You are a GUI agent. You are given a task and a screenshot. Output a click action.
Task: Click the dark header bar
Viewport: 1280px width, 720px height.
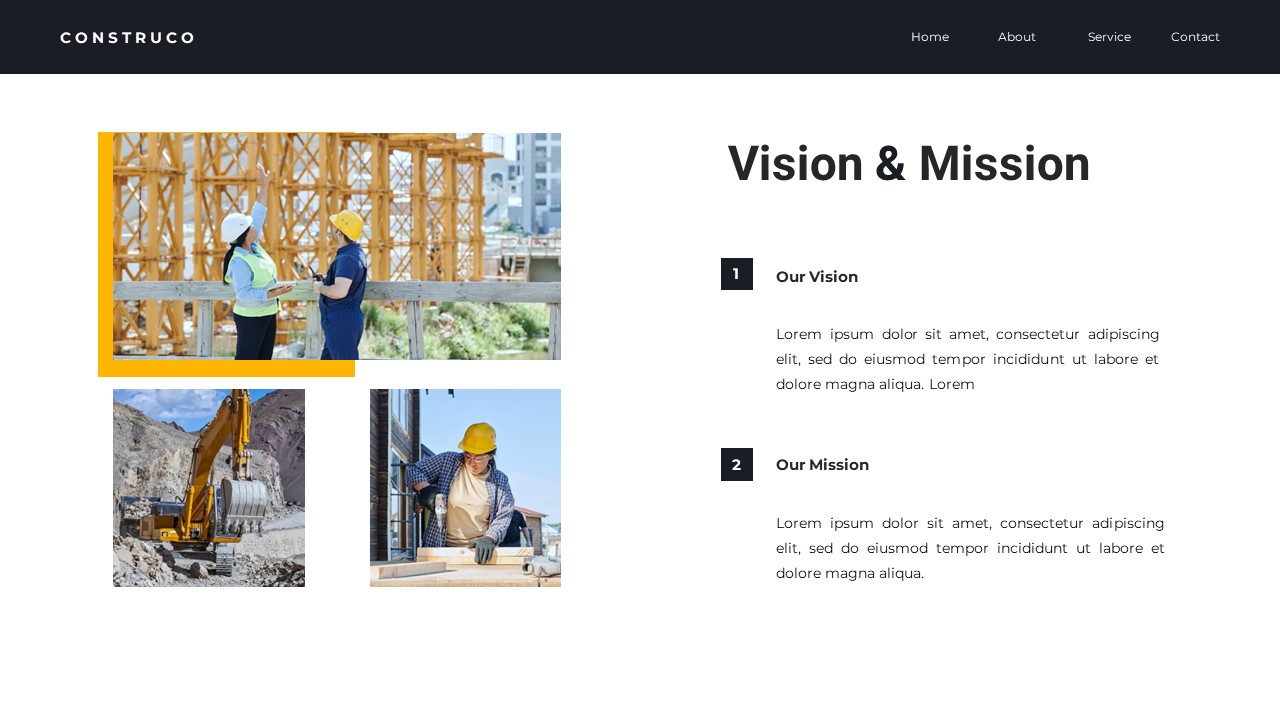pyautogui.click(x=600, y=36)
